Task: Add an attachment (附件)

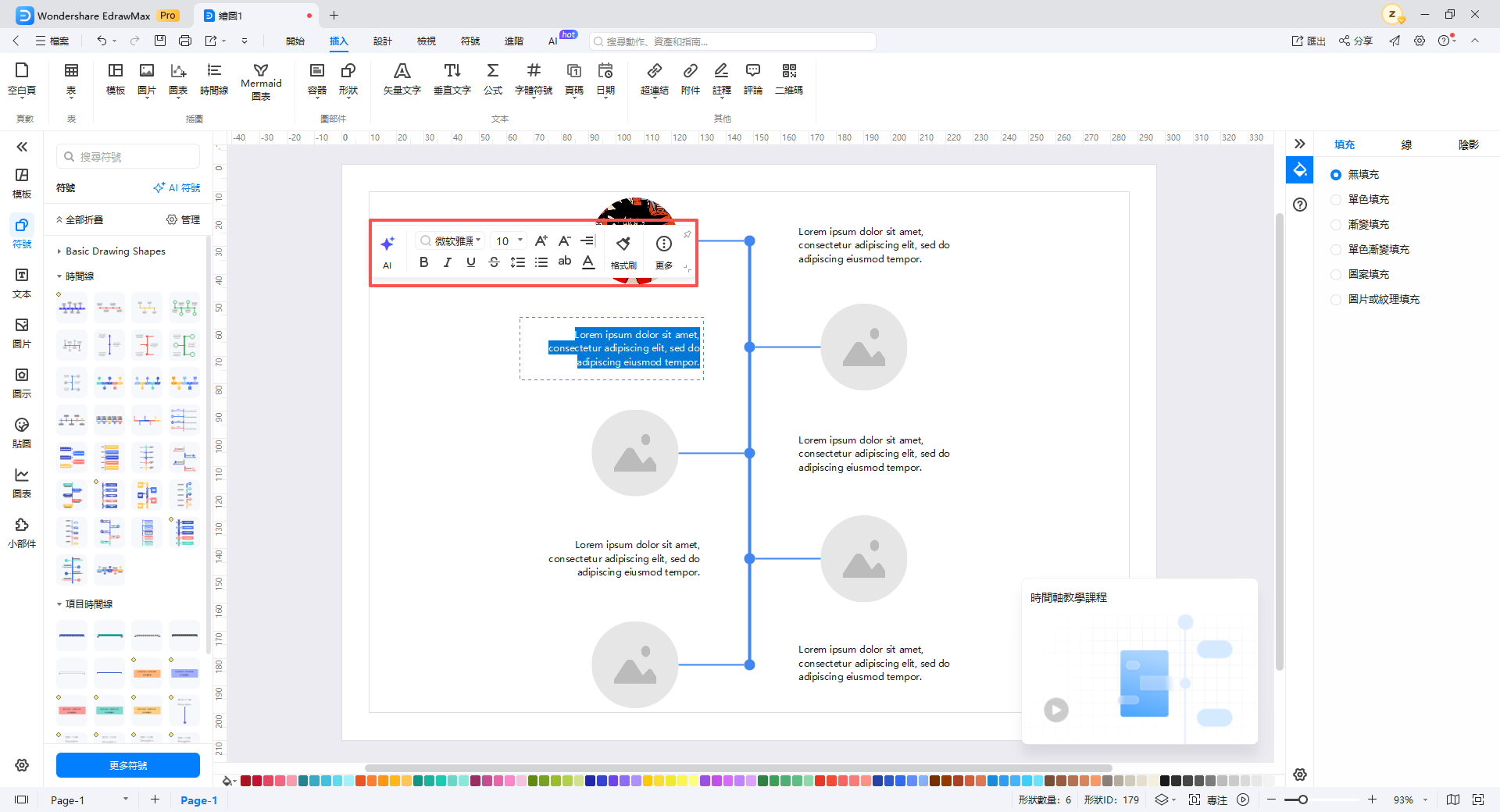Action: coord(691,79)
